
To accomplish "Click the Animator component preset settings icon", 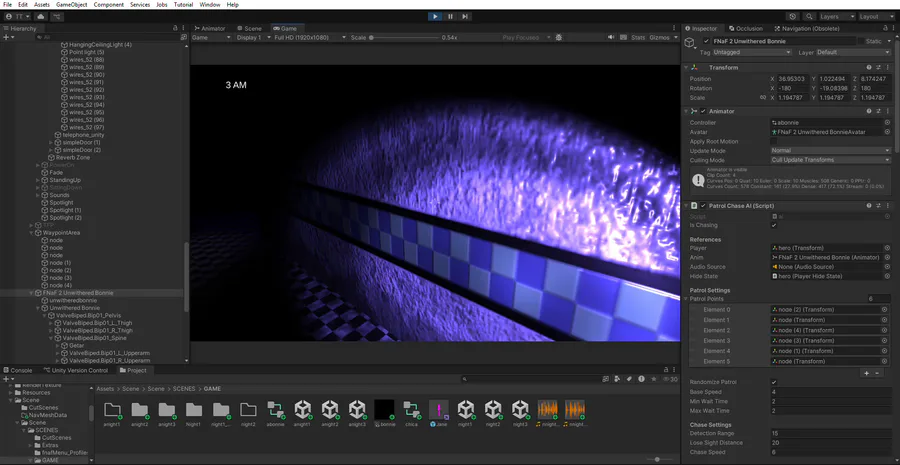I will click(878, 111).
